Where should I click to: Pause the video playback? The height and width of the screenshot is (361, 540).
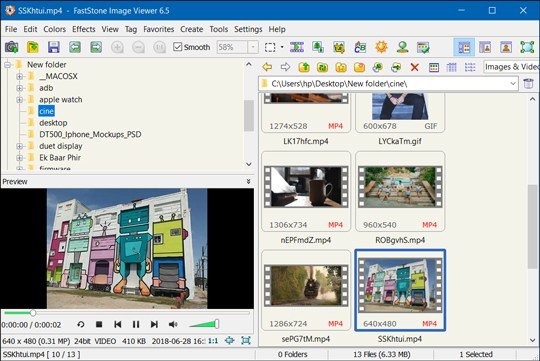[136, 324]
